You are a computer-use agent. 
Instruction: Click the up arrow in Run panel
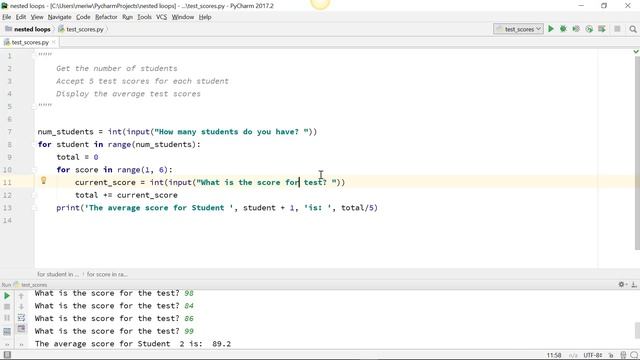(x=21, y=296)
